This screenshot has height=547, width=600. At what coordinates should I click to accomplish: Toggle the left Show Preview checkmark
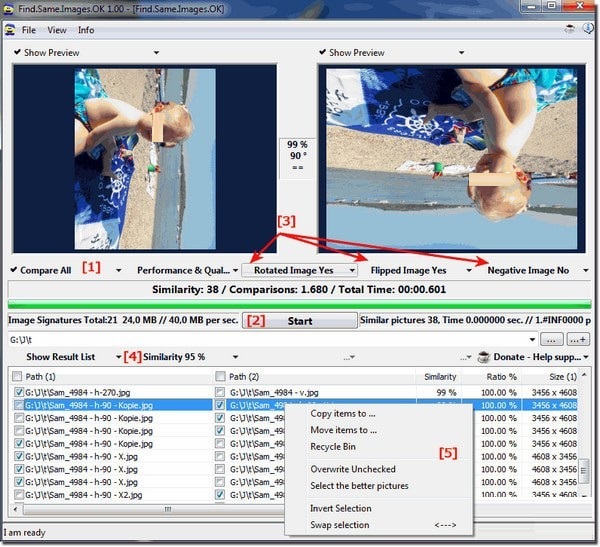click(17, 52)
